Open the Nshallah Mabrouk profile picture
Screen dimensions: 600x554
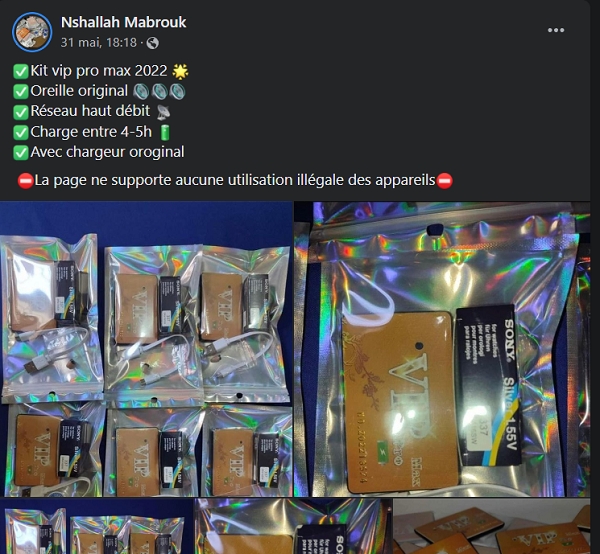click(x=32, y=32)
